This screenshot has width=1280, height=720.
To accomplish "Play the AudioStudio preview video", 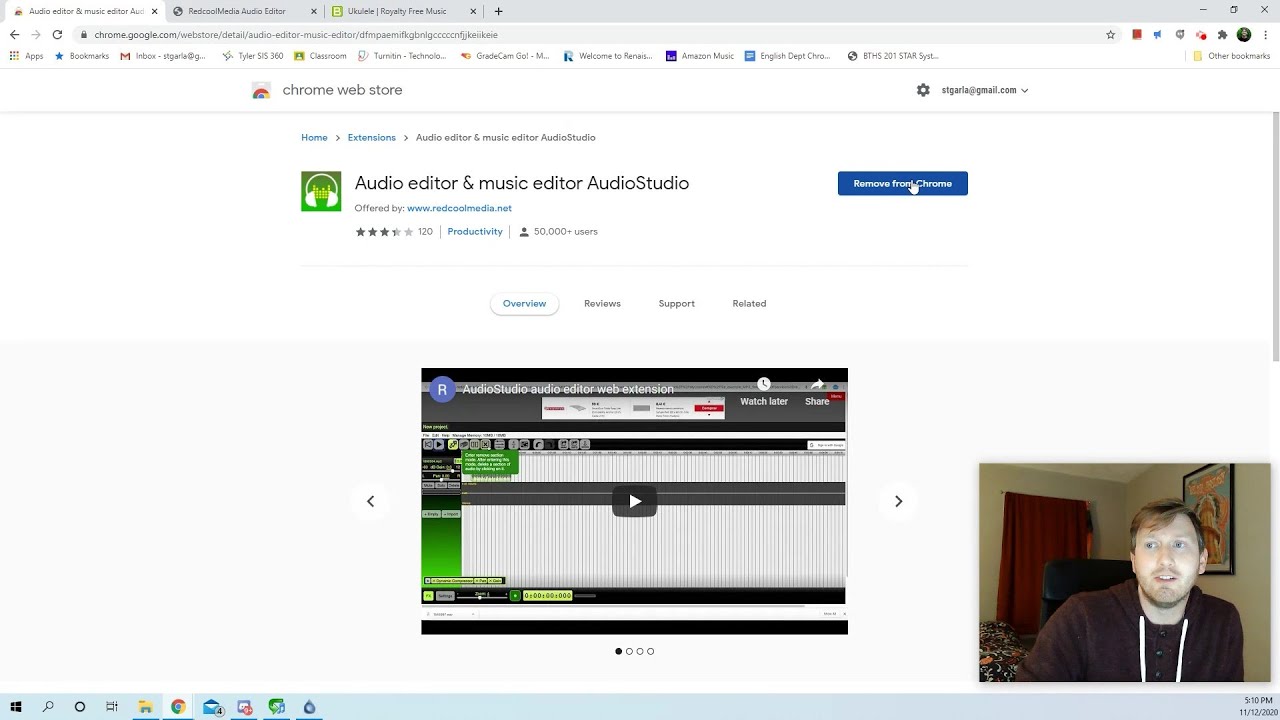I will coord(634,501).
